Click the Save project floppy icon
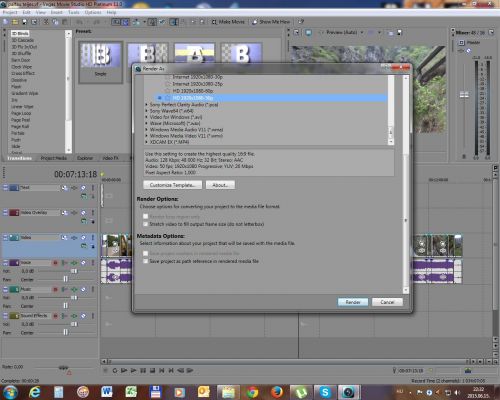 point(24,22)
